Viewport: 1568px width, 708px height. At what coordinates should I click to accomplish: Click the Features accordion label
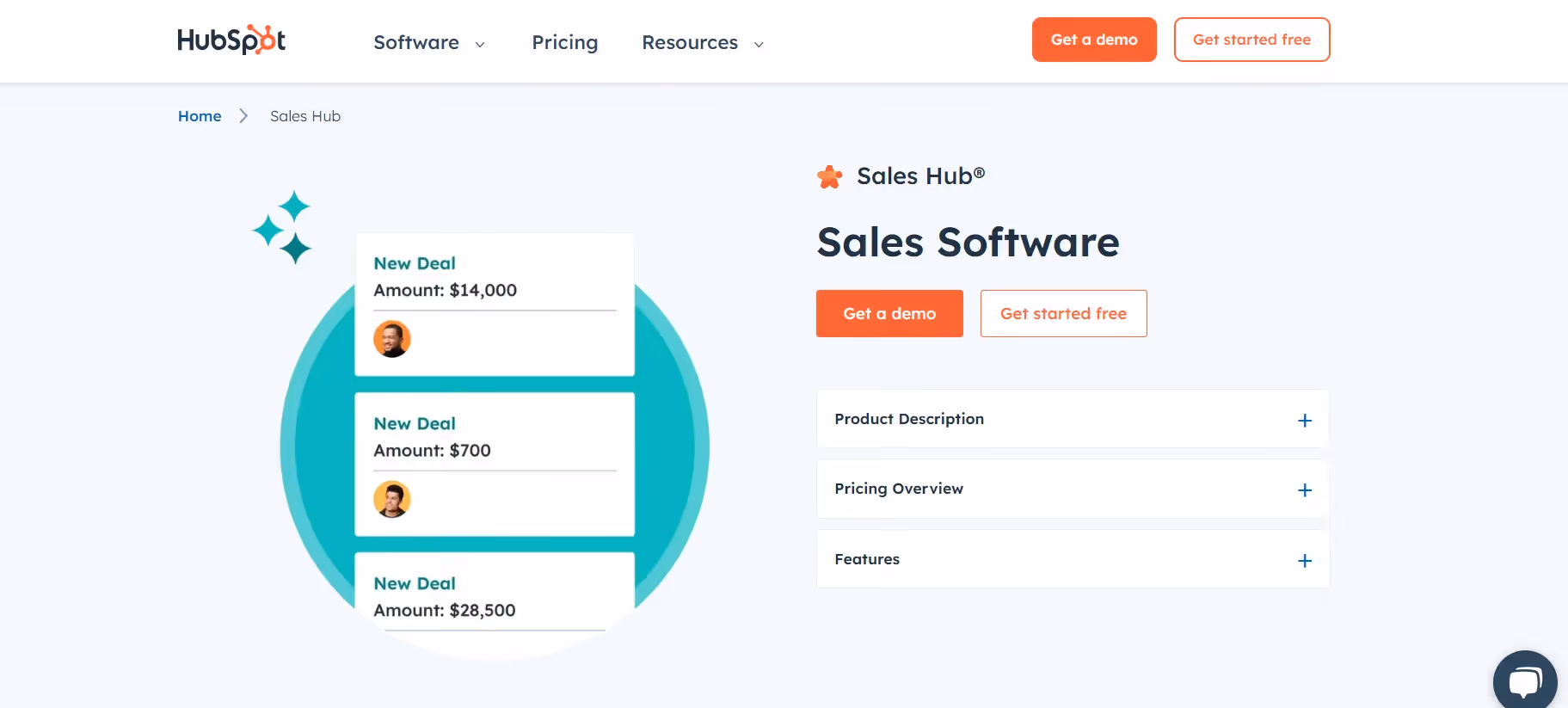[867, 559]
